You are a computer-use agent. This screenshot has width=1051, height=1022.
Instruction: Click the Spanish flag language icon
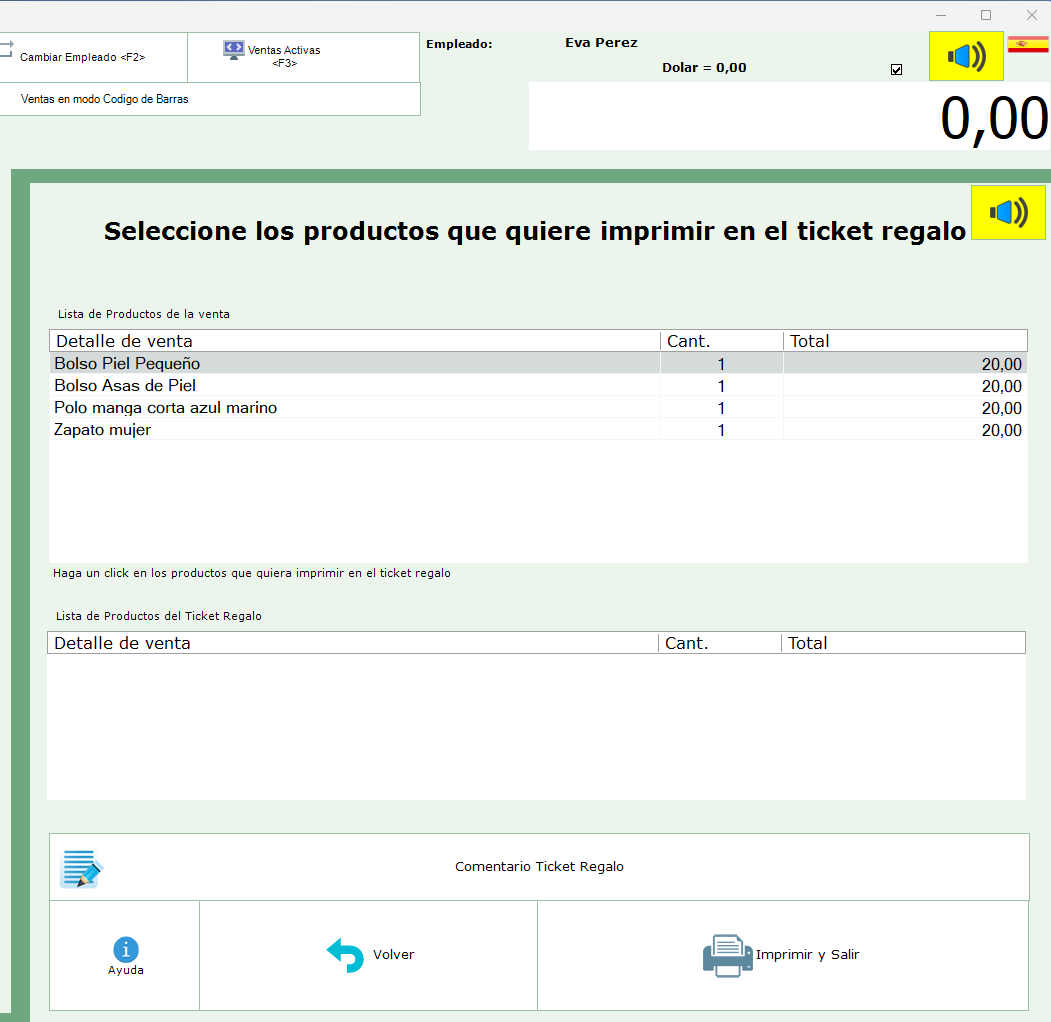[x=1028, y=45]
